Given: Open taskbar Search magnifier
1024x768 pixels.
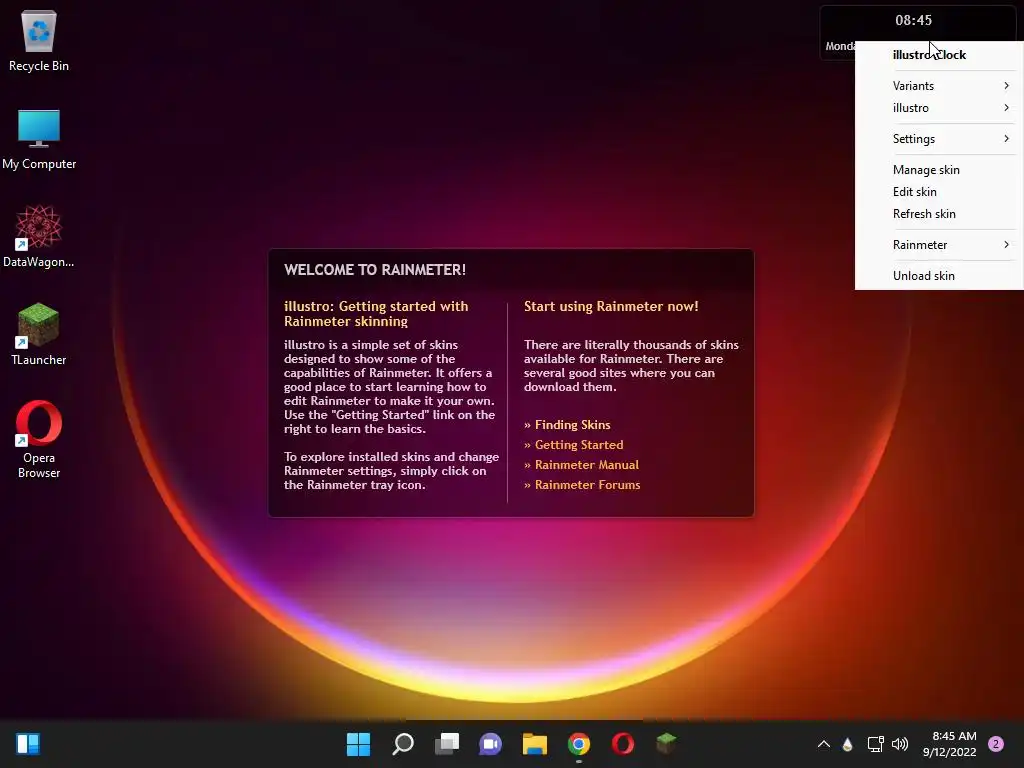Looking at the screenshot, I should pyautogui.click(x=402, y=744).
